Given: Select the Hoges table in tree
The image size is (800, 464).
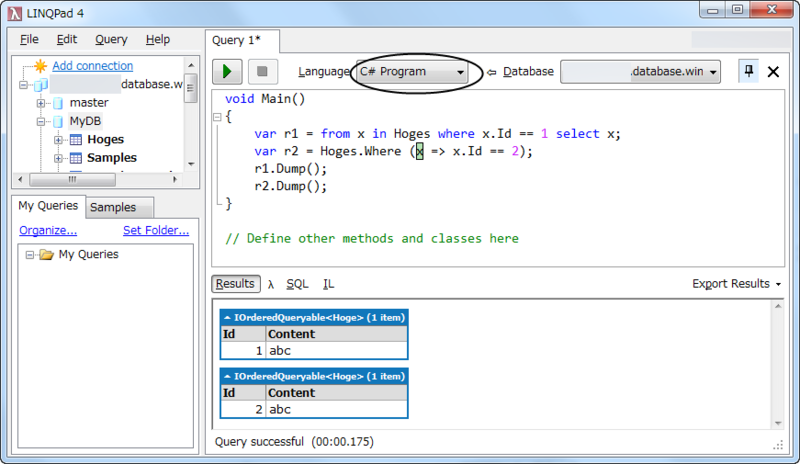Looking at the screenshot, I should (105, 139).
